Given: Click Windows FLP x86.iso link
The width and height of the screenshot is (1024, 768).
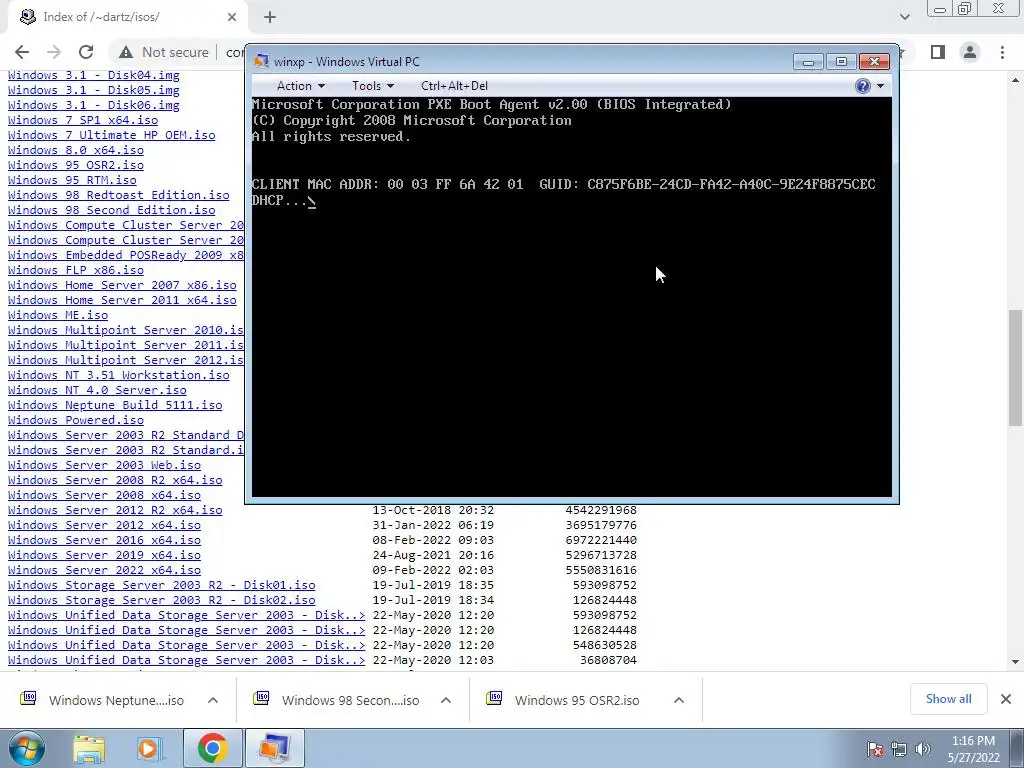Looking at the screenshot, I should (x=76, y=270).
